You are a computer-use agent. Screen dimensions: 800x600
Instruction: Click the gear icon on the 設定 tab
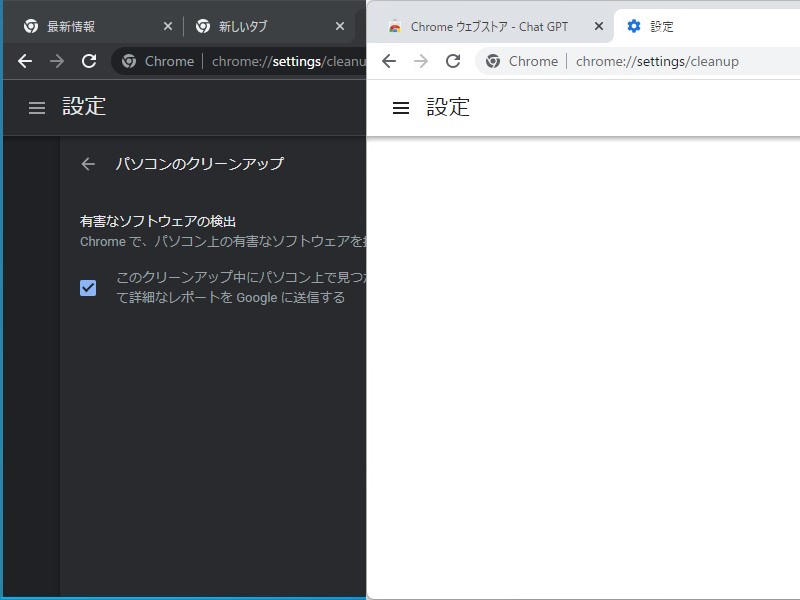click(x=634, y=26)
